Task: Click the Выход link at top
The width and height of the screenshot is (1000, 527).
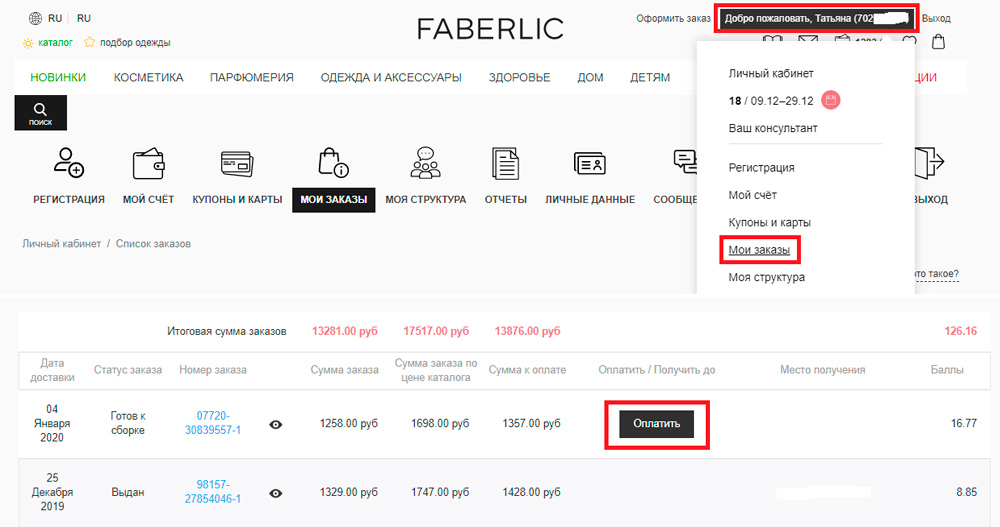Action: (936, 19)
